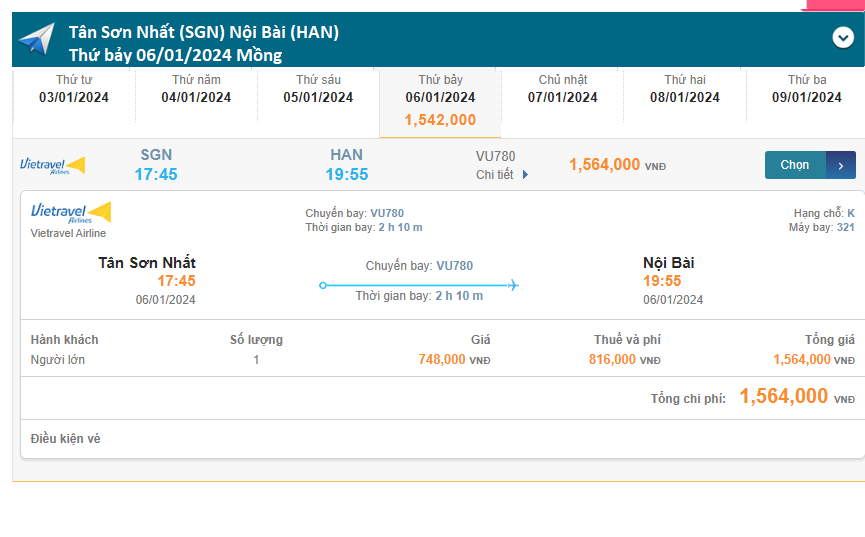
Task: Collapse the flight header chevron button
Action: 842,38
